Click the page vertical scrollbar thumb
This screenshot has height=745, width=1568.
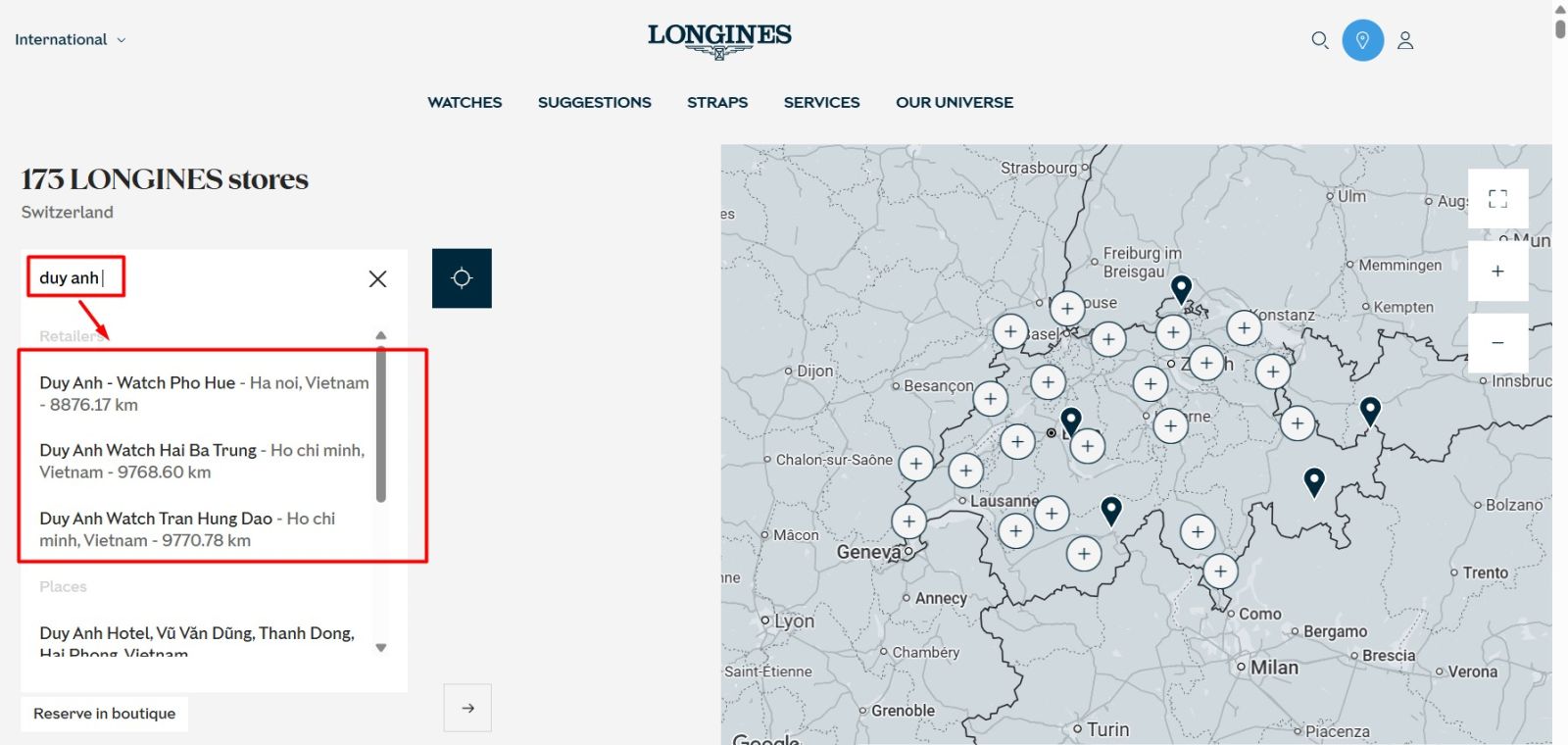pos(1560,27)
